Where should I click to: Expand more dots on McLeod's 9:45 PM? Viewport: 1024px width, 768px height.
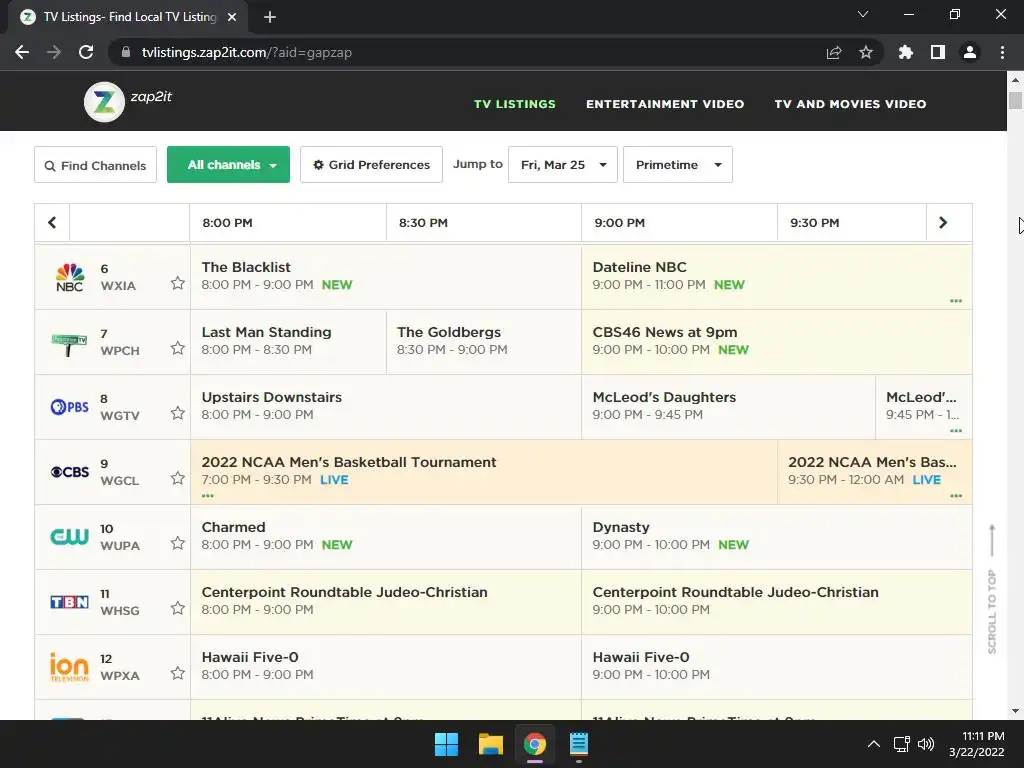point(956,431)
